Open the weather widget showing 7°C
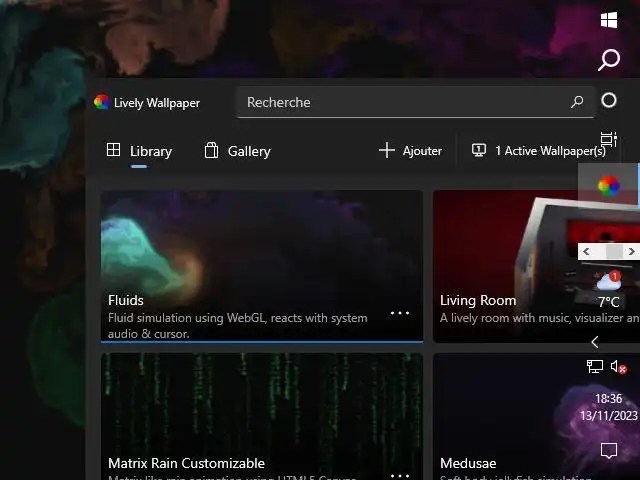640x480 pixels. [x=609, y=289]
